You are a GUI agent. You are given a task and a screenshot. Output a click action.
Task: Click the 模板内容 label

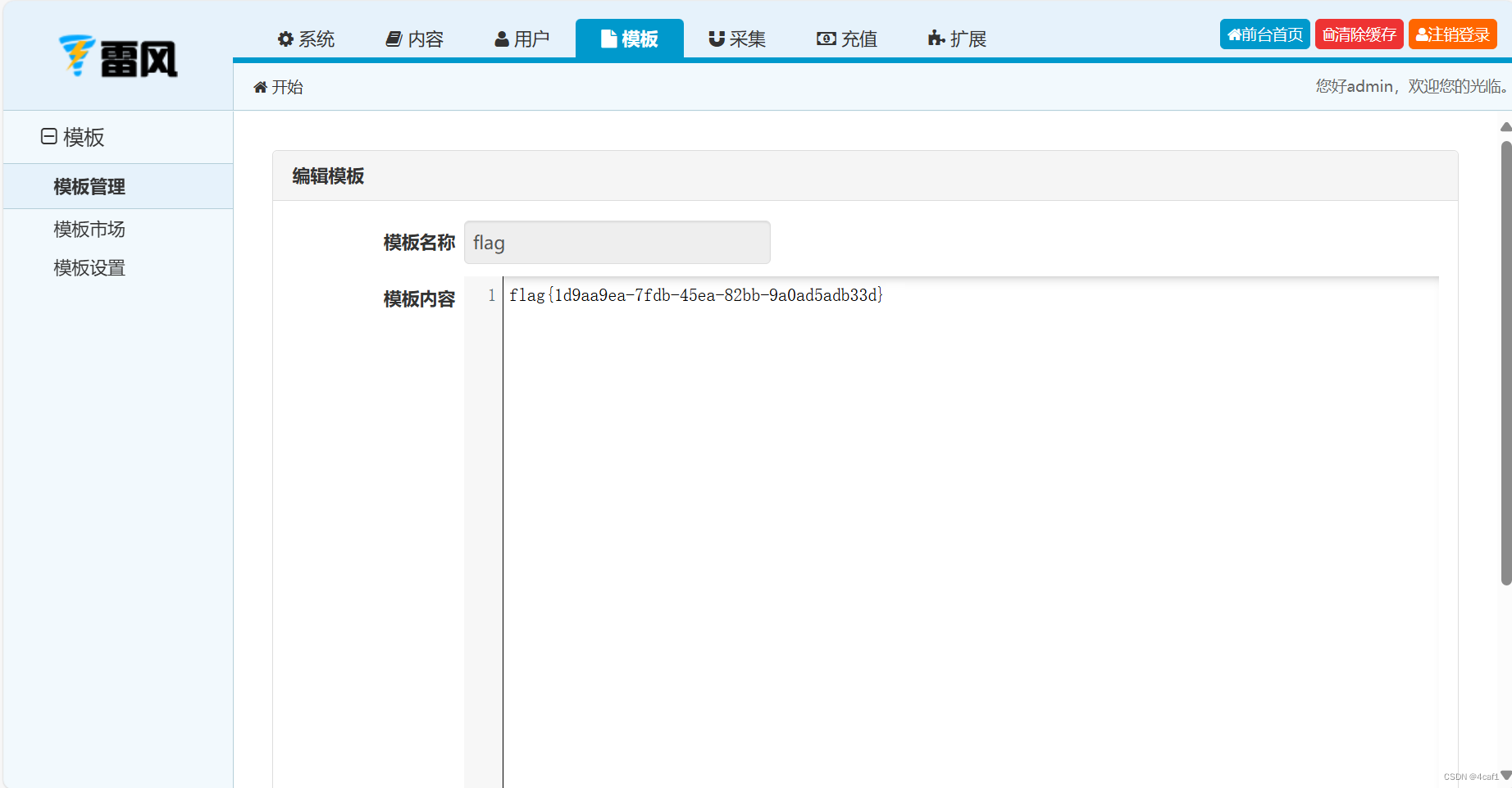coord(419,299)
